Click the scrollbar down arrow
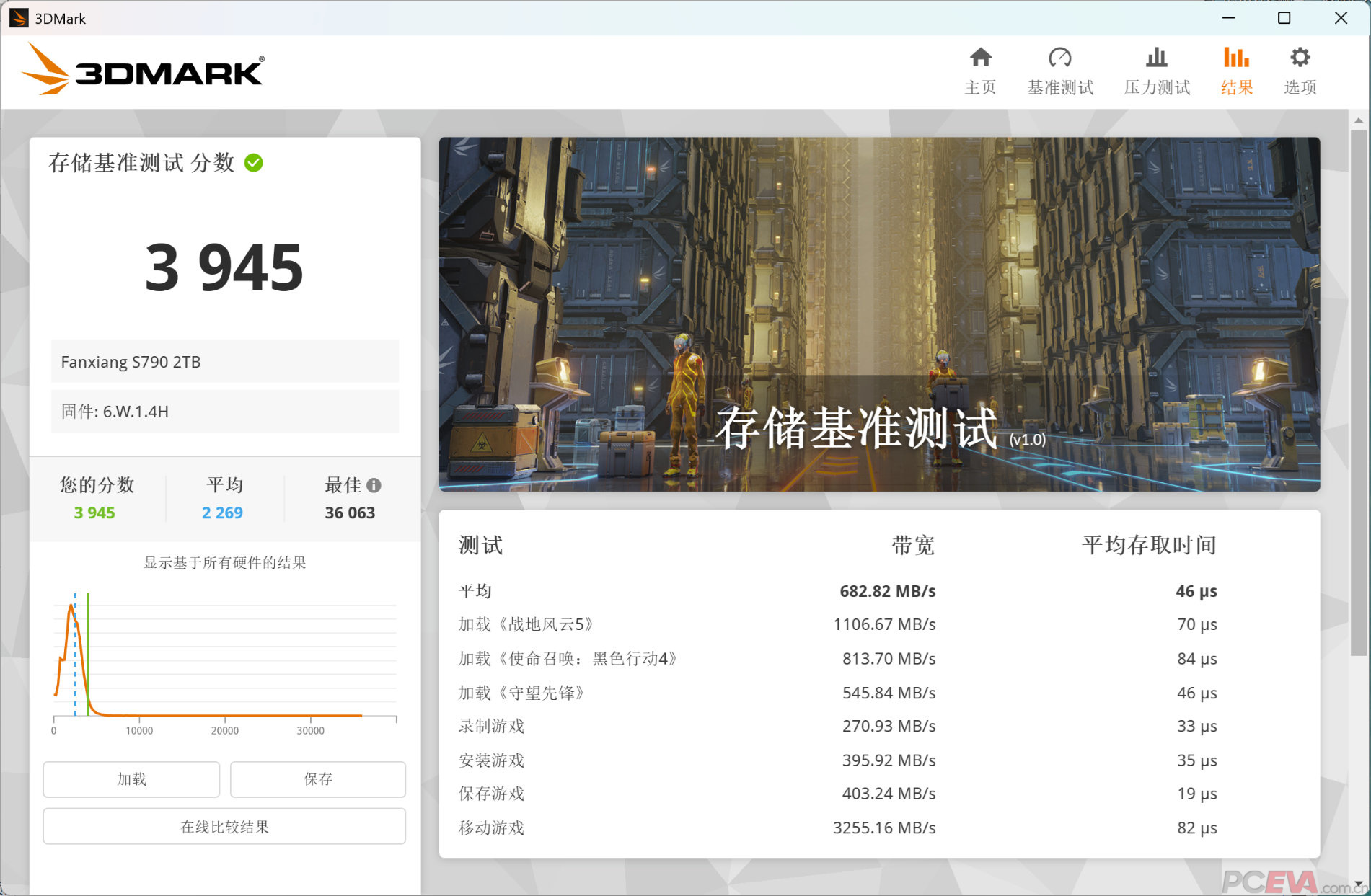This screenshot has height=896, width=1371. 1359,884
